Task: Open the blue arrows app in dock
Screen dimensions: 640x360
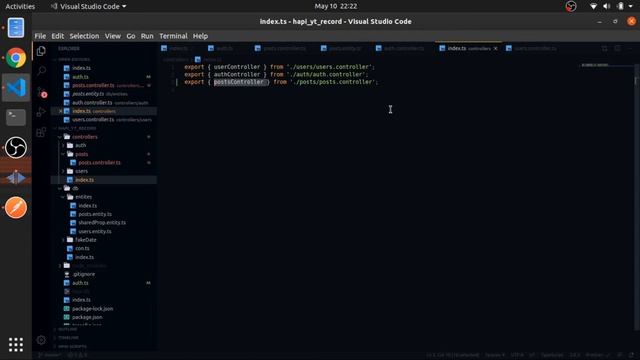Action: [16, 178]
